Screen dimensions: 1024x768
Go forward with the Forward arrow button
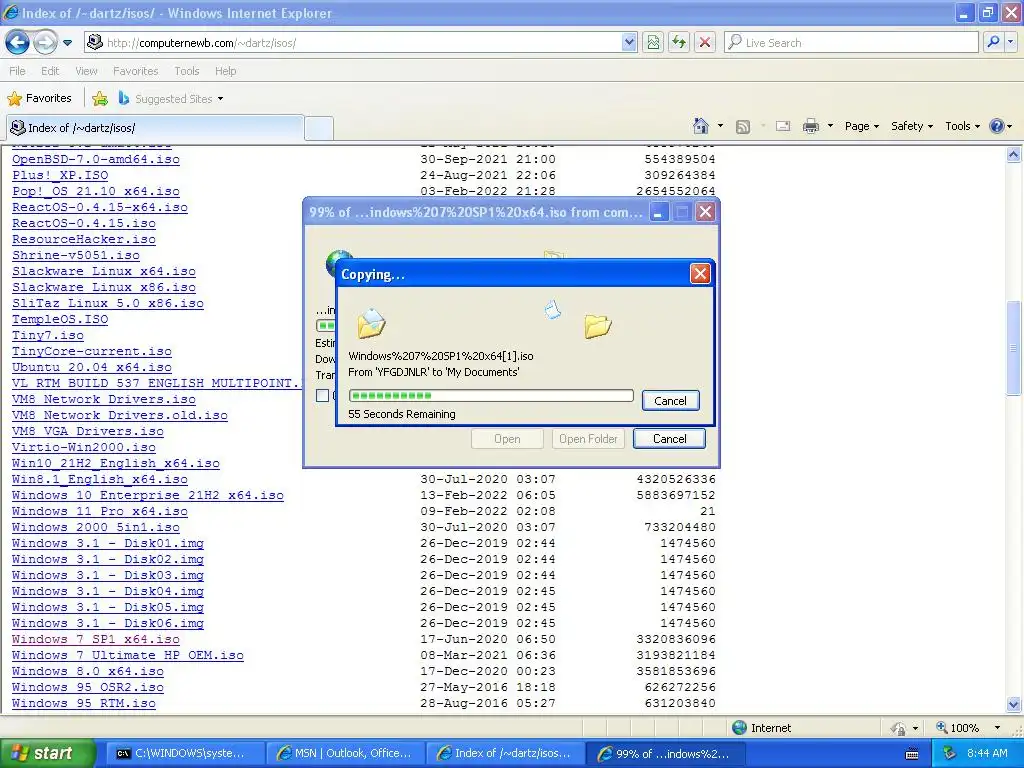click(45, 42)
